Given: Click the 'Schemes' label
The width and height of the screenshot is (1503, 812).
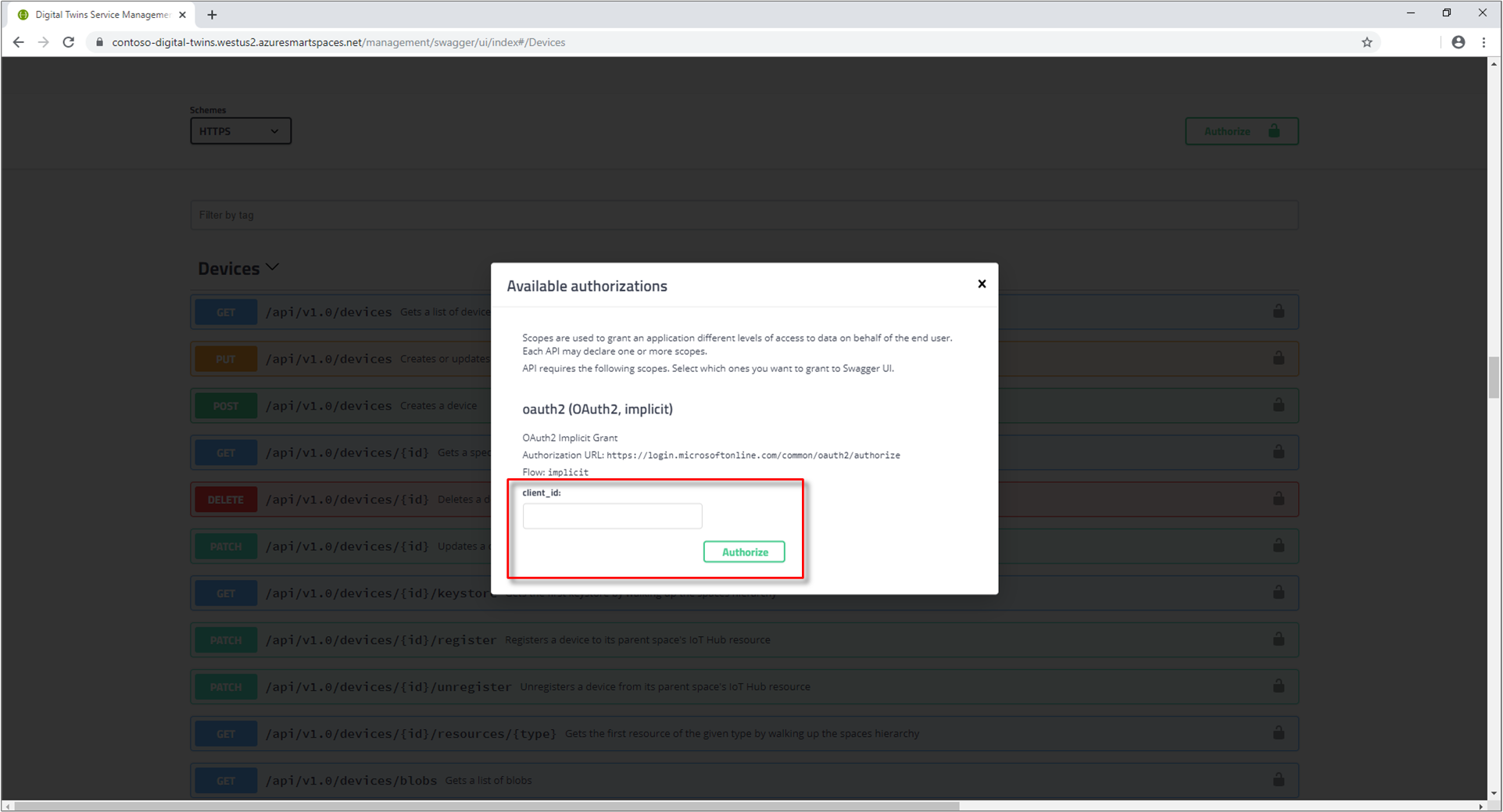Looking at the screenshot, I should [x=208, y=110].
